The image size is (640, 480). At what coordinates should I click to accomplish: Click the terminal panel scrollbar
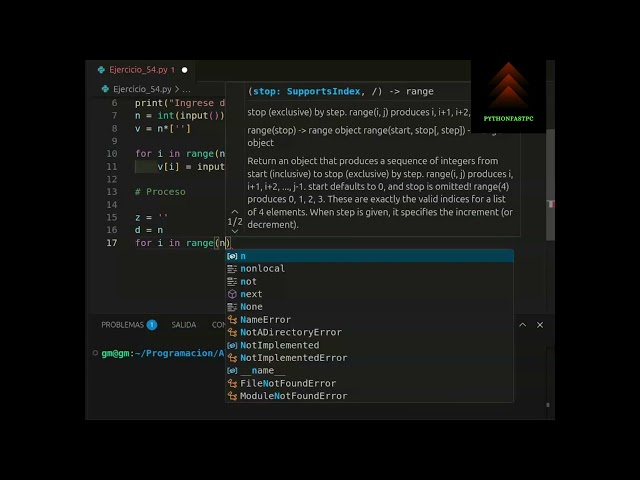(x=548, y=405)
